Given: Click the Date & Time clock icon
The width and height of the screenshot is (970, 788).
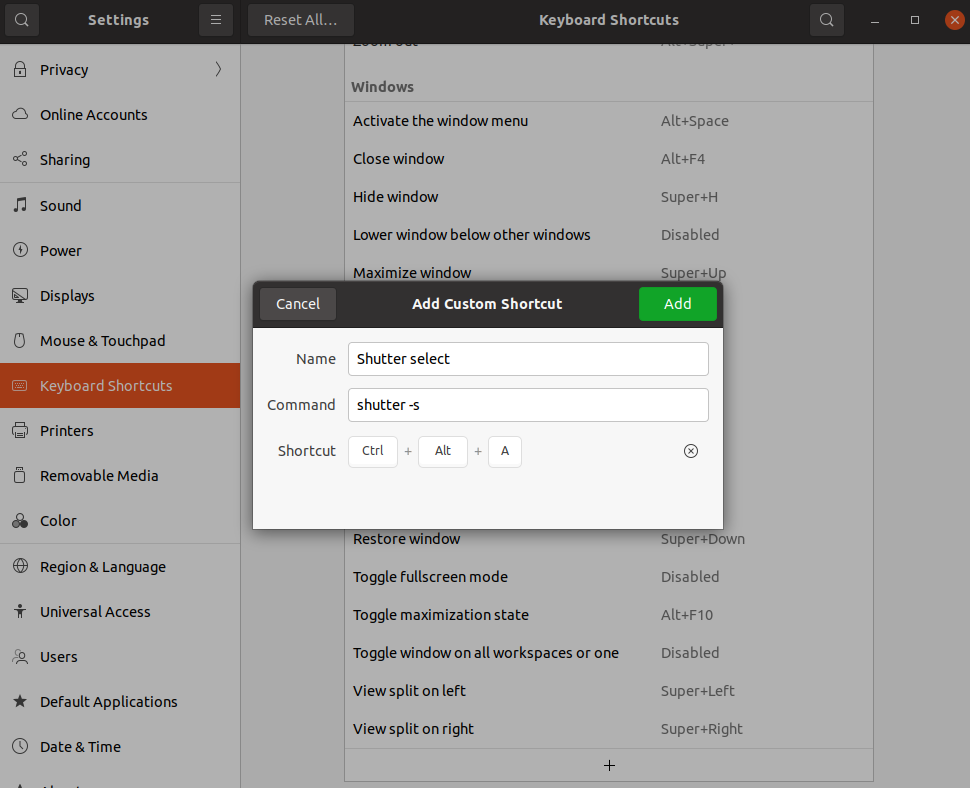Looking at the screenshot, I should (x=20, y=746).
